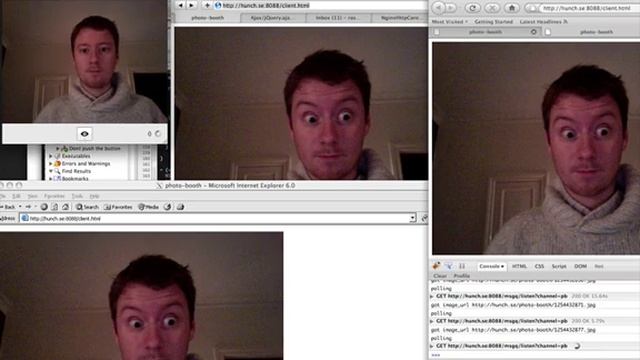Open the Firefox Home page button

pyautogui.click(x=512, y=8)
